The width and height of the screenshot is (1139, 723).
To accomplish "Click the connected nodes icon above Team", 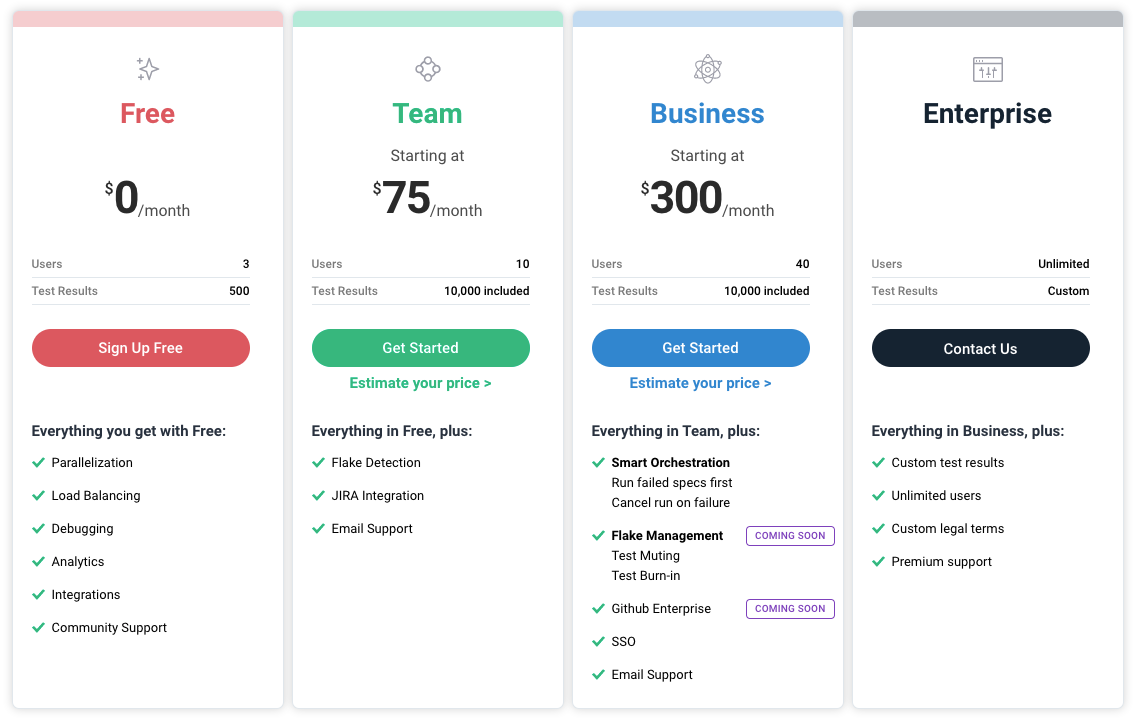I will coord(428,69).
